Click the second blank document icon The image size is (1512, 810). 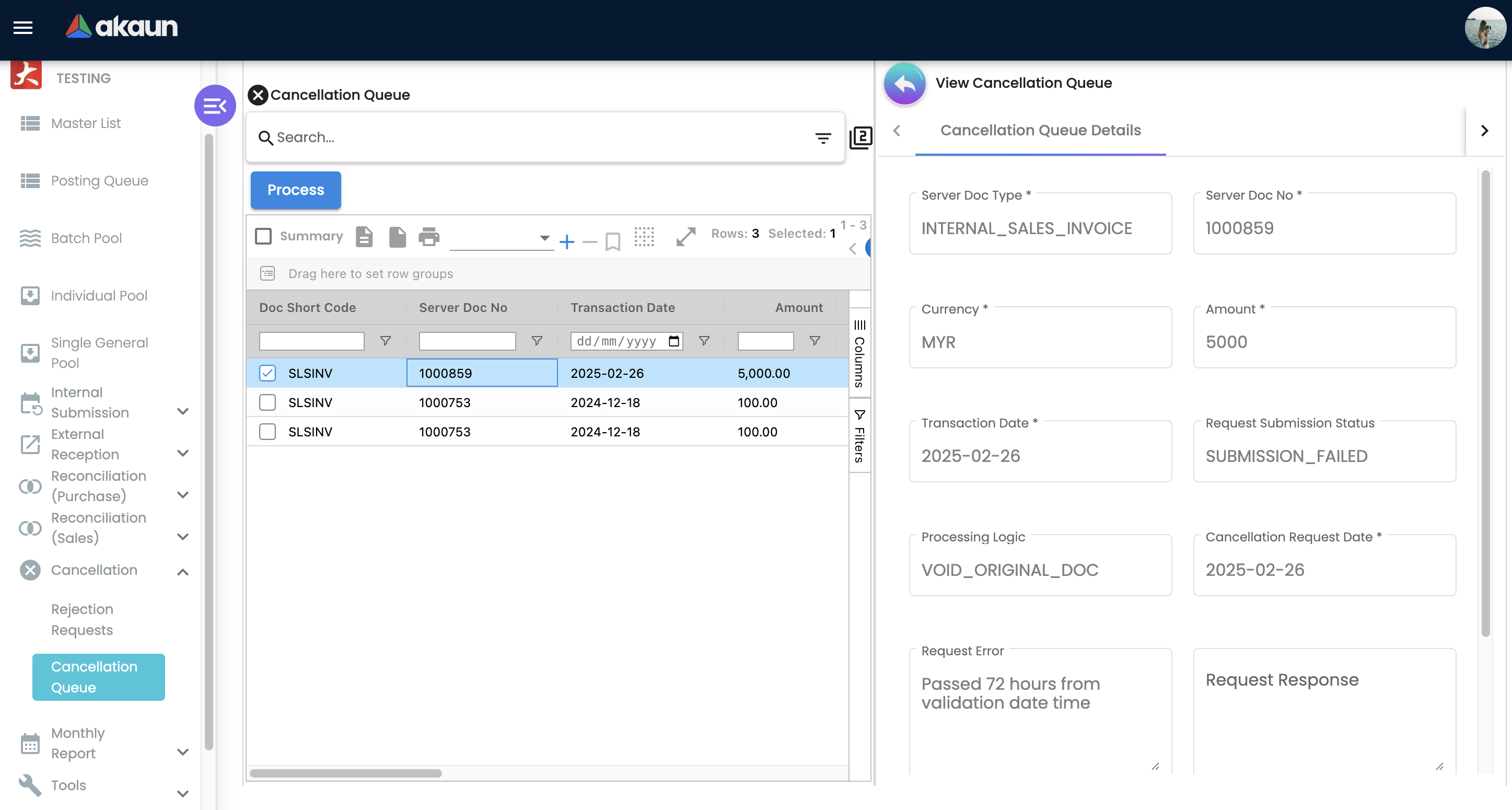click(398, 237)
